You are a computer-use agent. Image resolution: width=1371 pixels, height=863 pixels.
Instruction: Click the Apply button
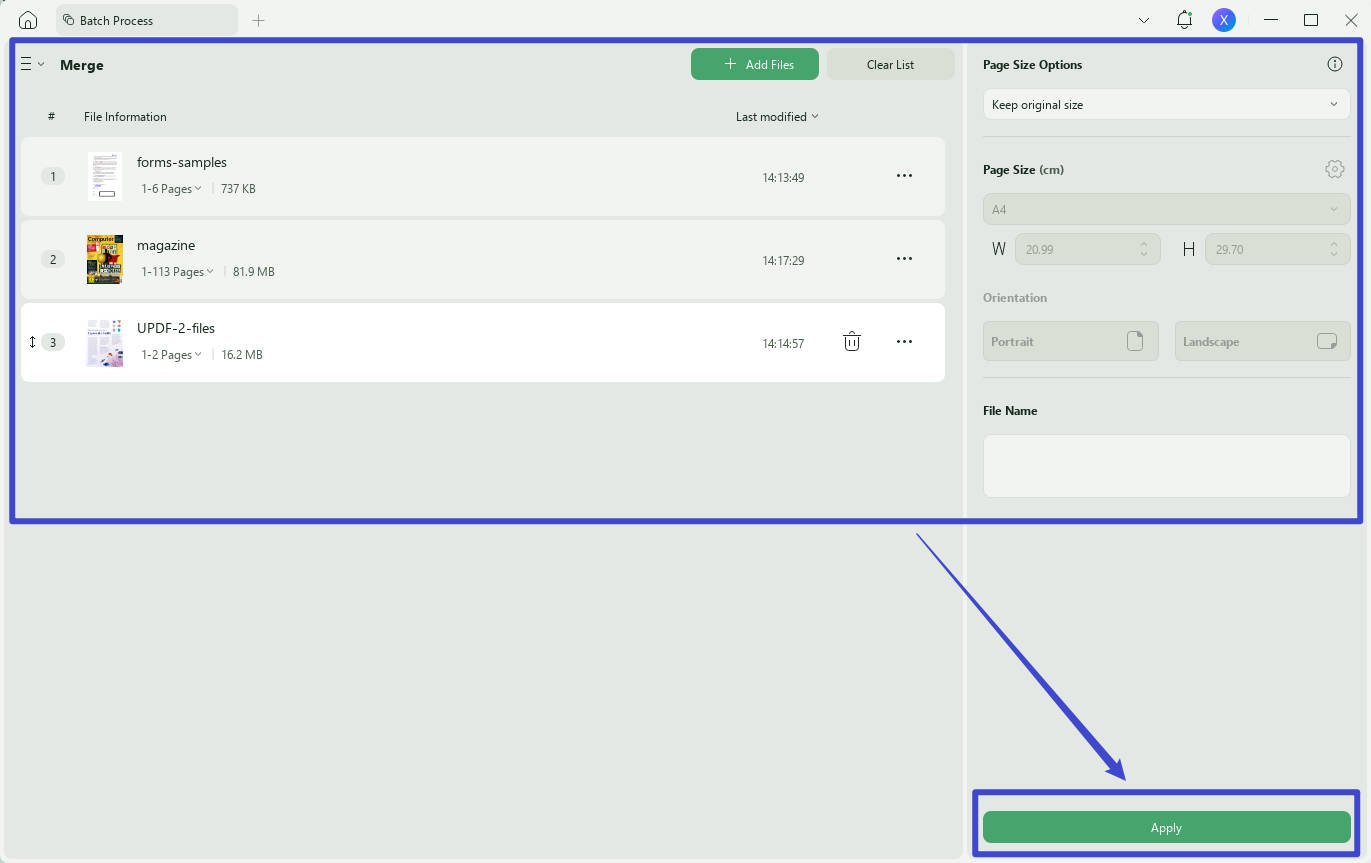(1166, 828)
